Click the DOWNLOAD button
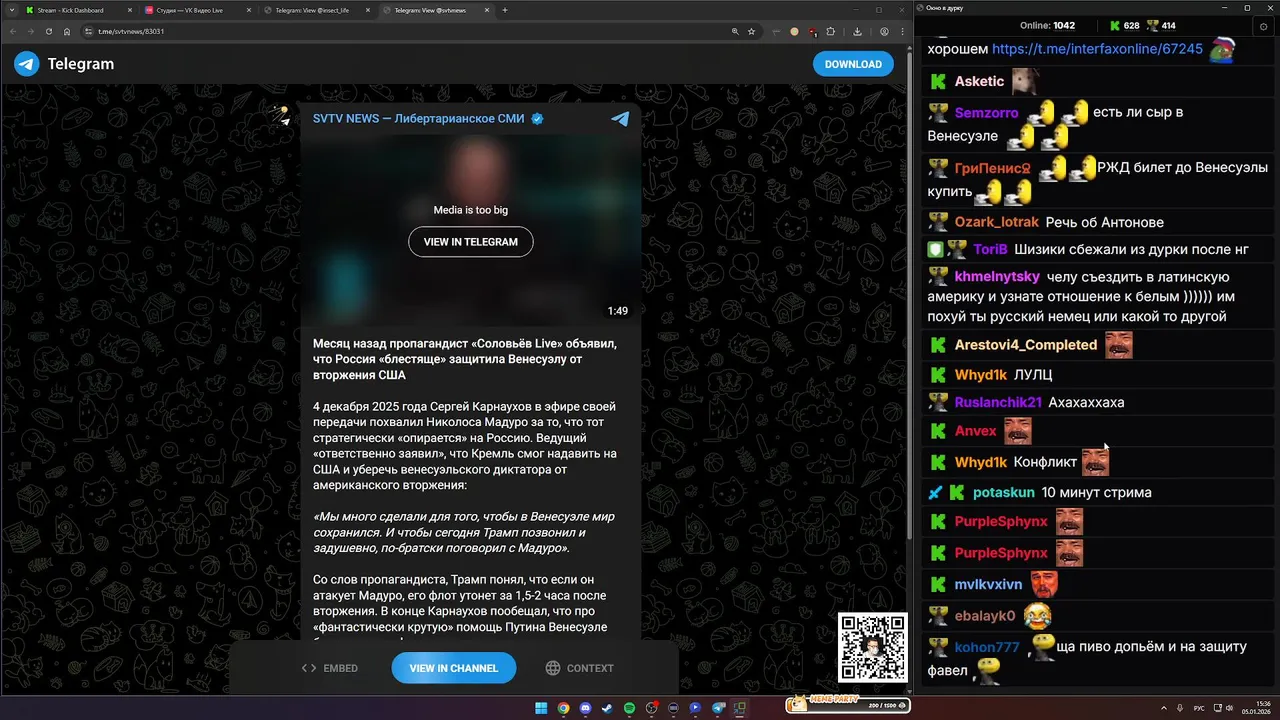1280x720 pixels. pos(853,64)
